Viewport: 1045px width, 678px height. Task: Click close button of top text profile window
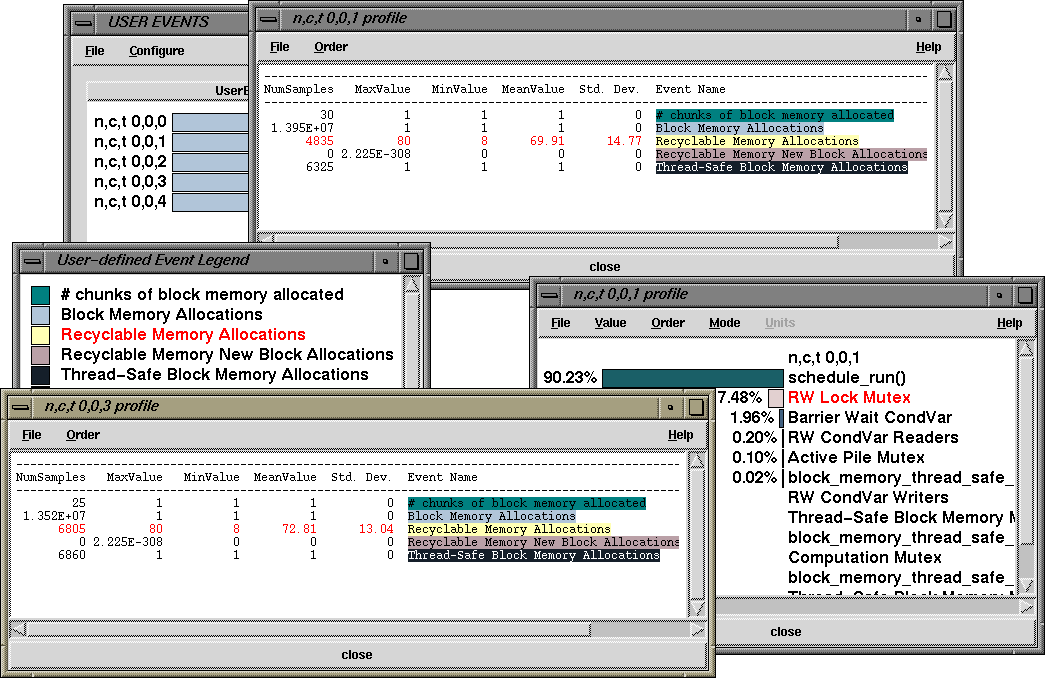point(604,267)
